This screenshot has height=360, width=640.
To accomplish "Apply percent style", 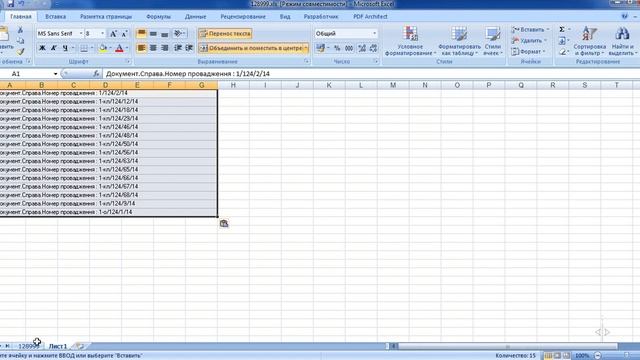I will tap(337, 48).
